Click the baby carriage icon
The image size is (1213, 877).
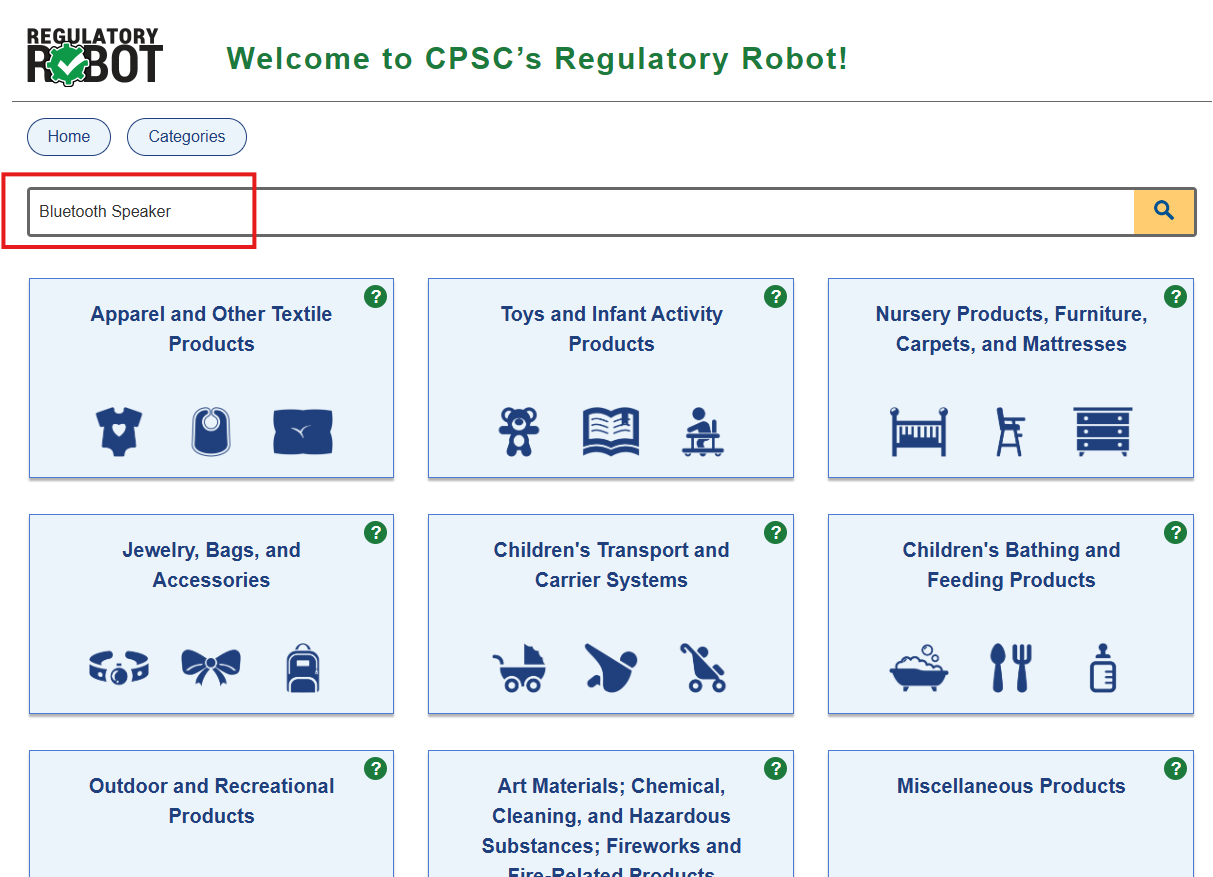[519, 668]
